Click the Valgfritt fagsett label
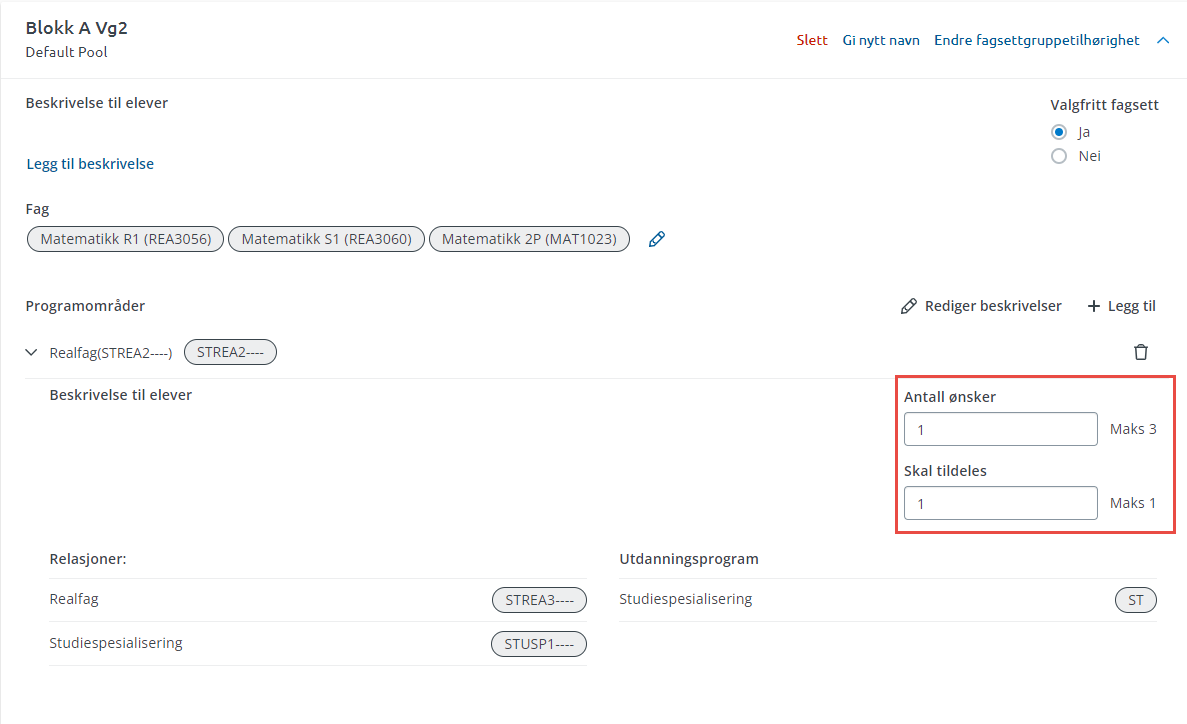 coord(1104,105)
